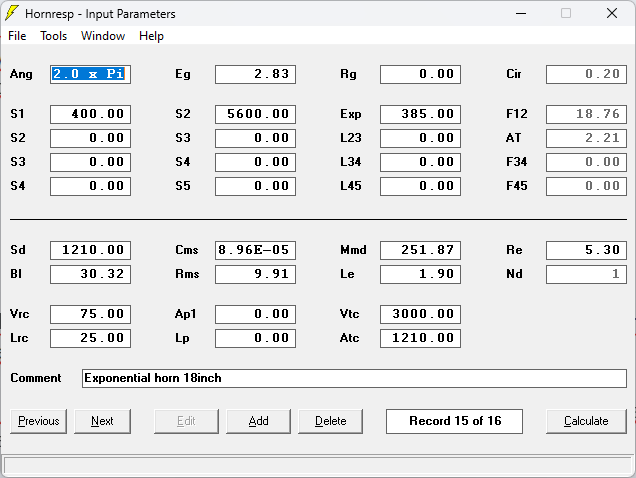Select the Ang input field
The image size is (636, 478).
point(90,74)
